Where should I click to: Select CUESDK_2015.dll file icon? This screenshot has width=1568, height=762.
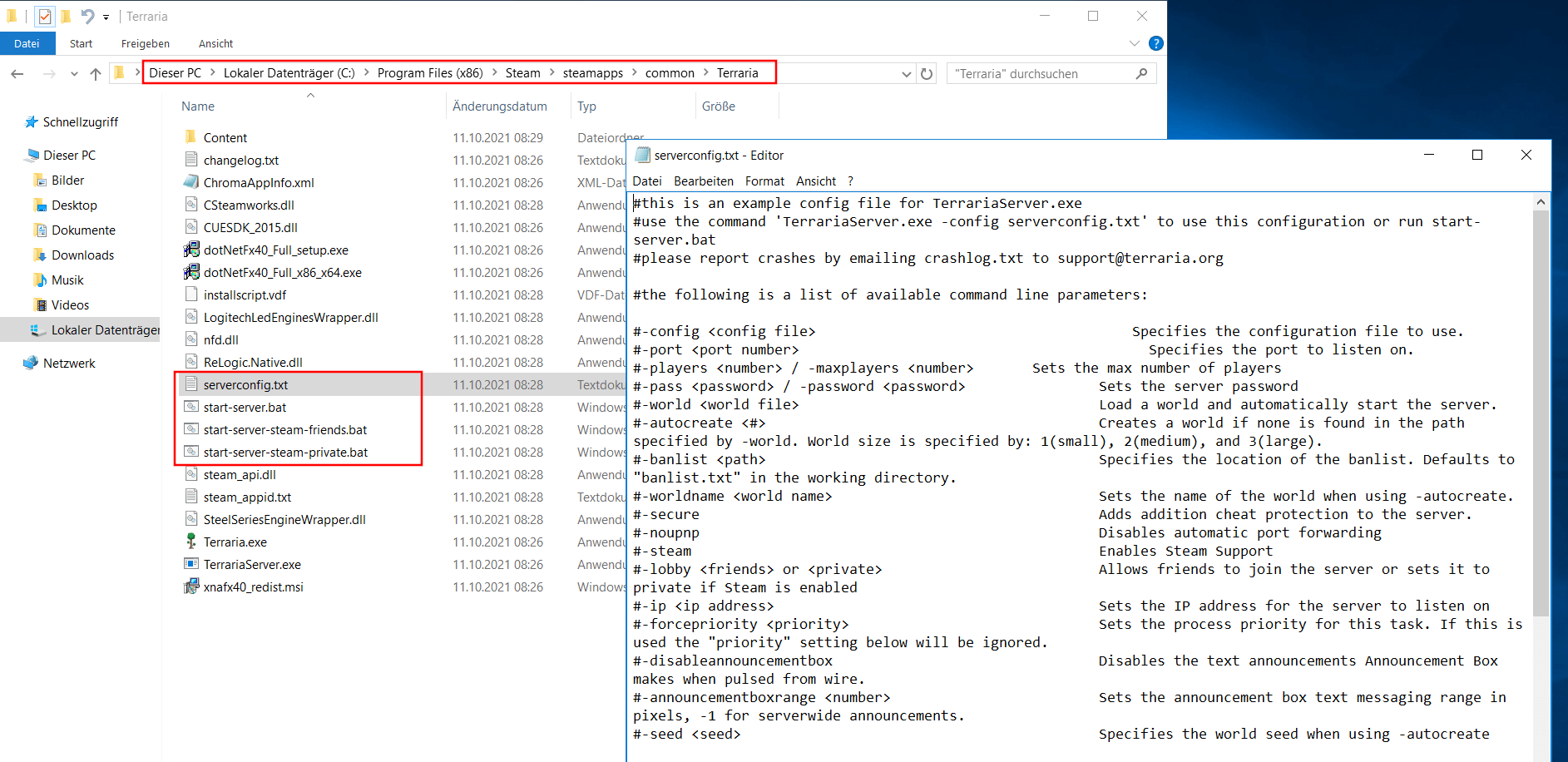[191, 227]
